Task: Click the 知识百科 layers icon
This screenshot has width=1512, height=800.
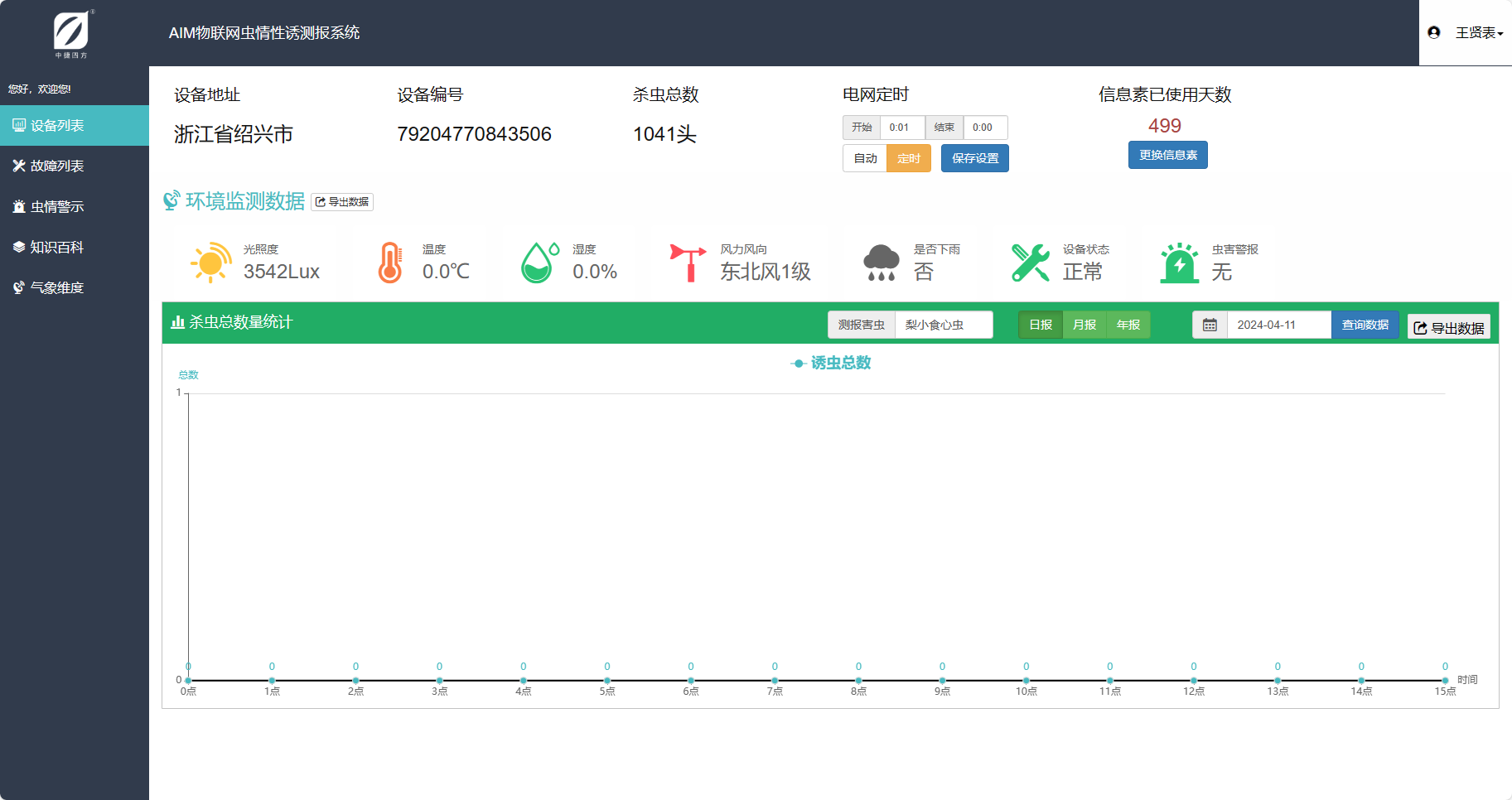Action: [19, 247]
